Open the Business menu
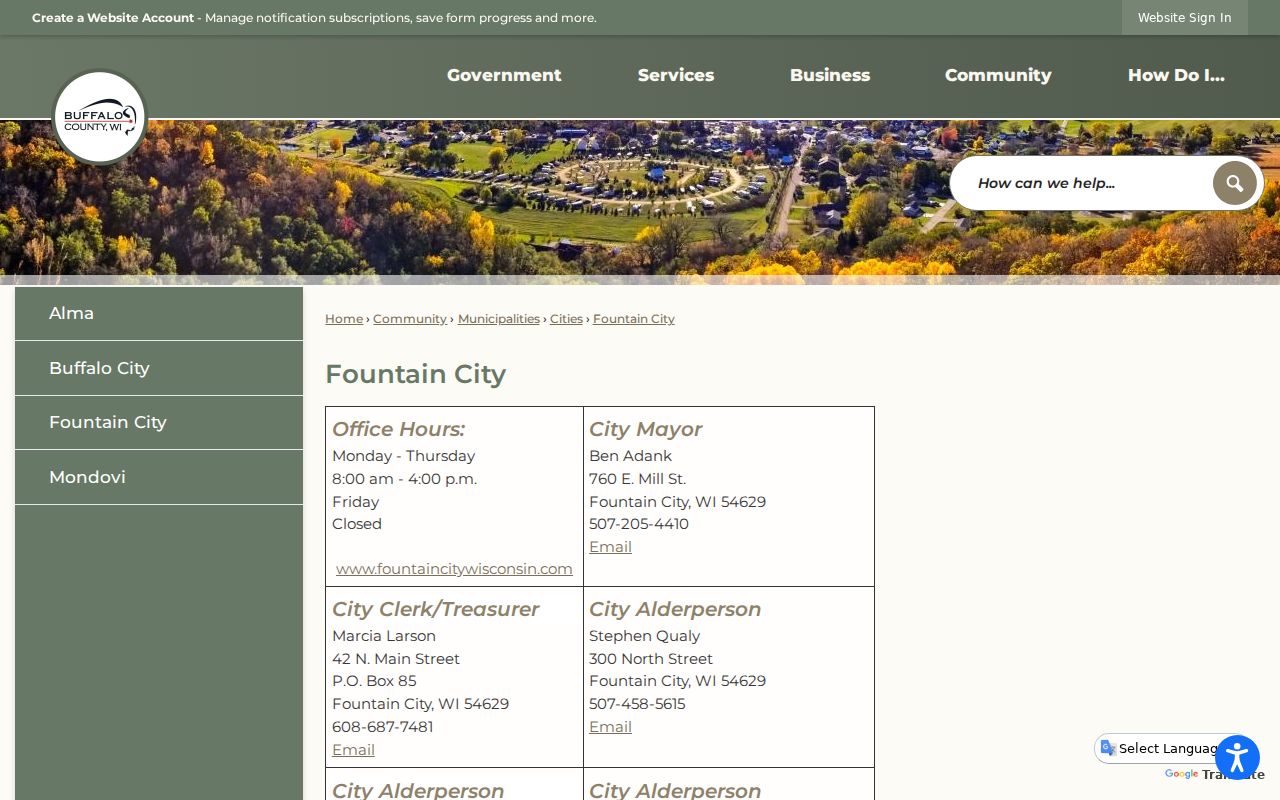This screenshot has width=1280, height=800. click(830, 75)
